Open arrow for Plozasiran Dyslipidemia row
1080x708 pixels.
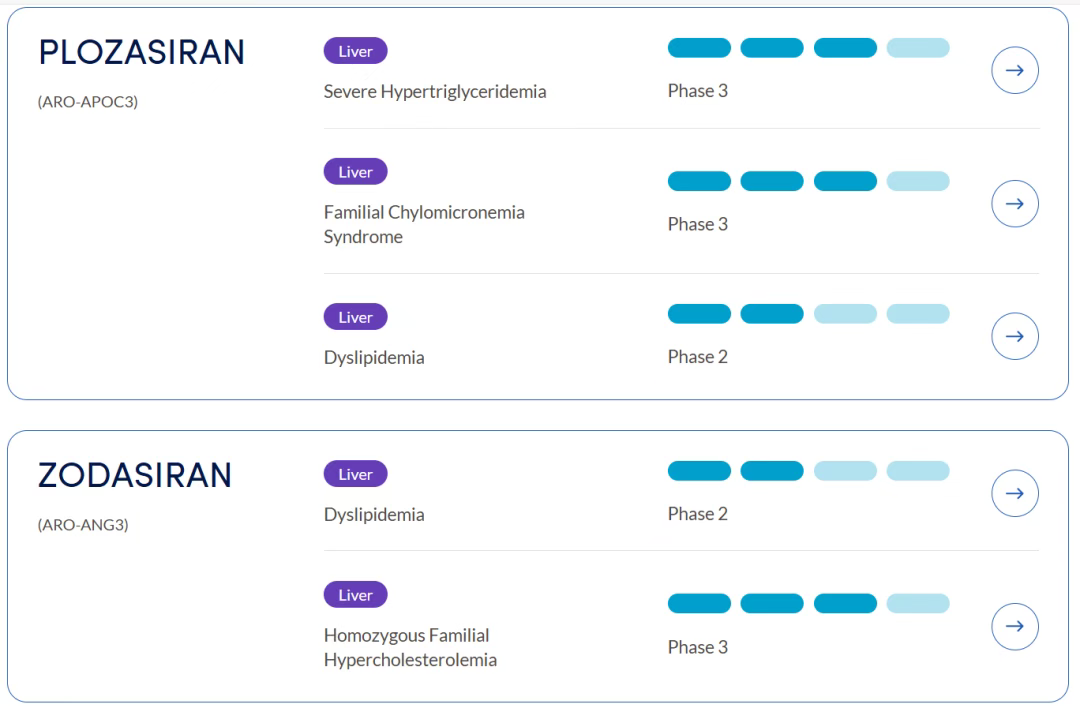point(1014,336)
